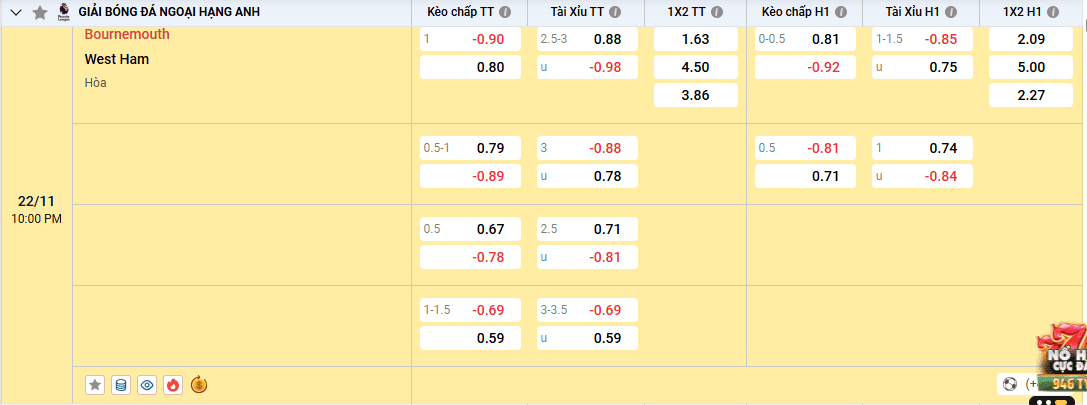Select first-half under odds 0.75
Screen dimensions: 1087x405
922,67
